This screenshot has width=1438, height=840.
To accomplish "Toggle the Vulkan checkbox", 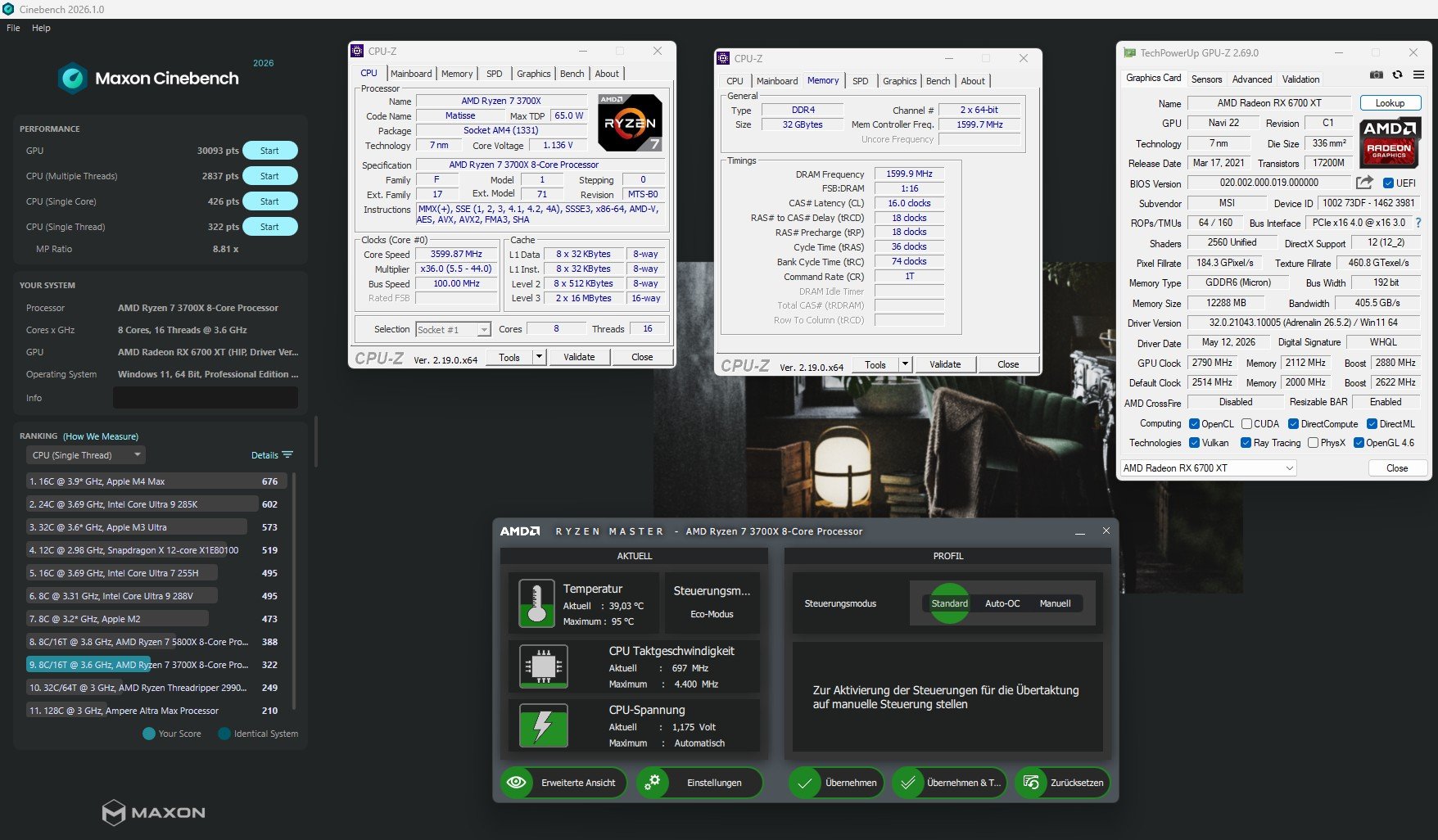I will (1195, 443).
